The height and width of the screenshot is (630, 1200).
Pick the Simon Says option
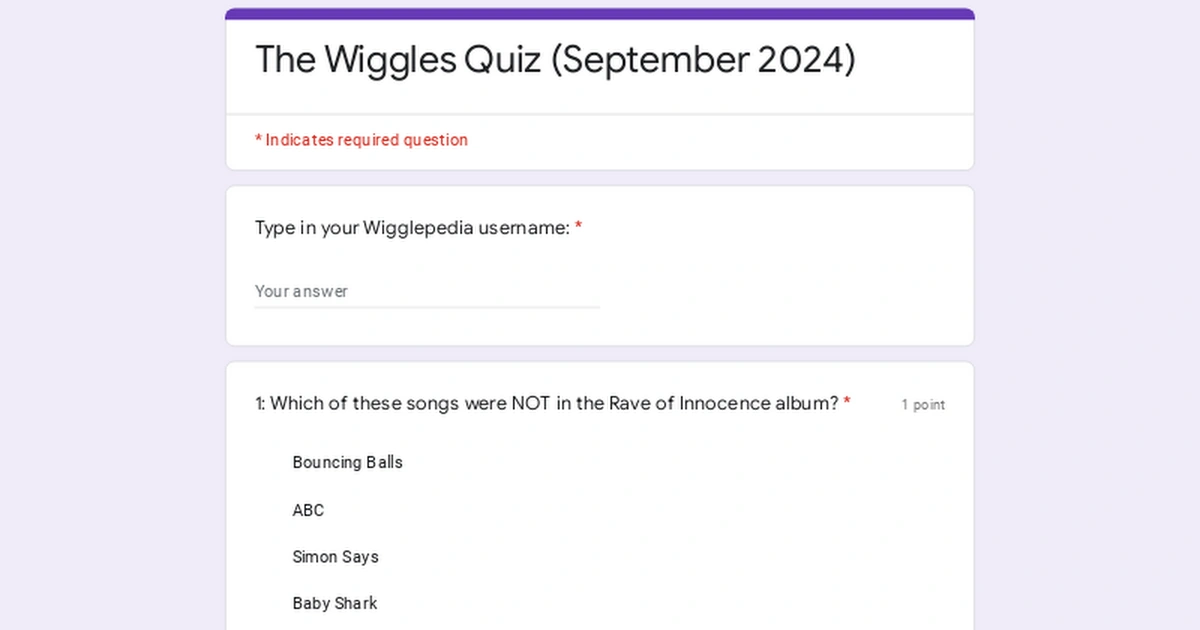(x=335, y=557)
